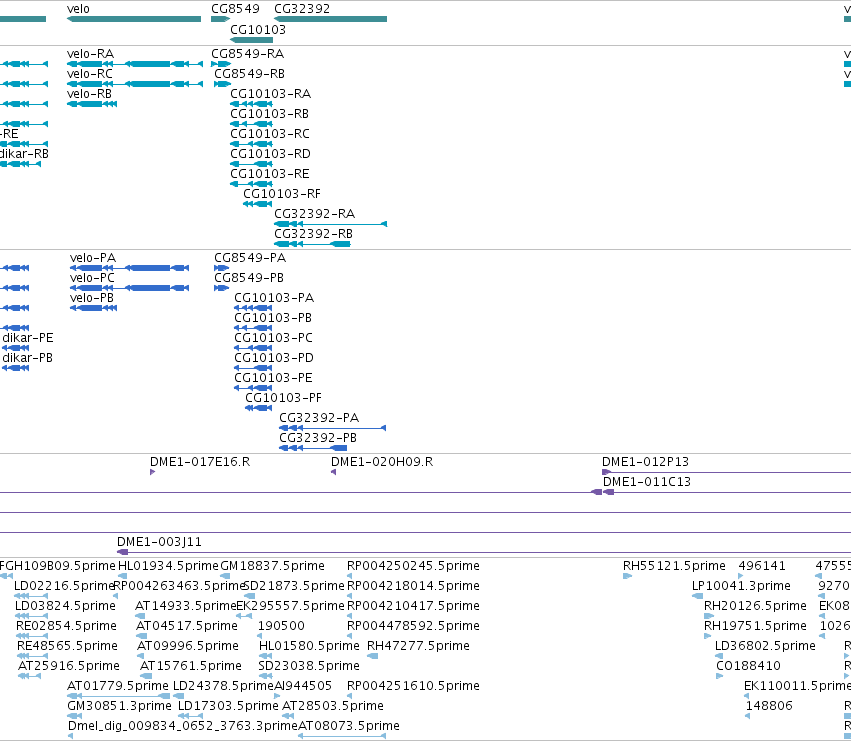The height and width of the screenshot is (741, 851).
Task: Click the CG32392 gene bar
Action: [x=331, y=19]
